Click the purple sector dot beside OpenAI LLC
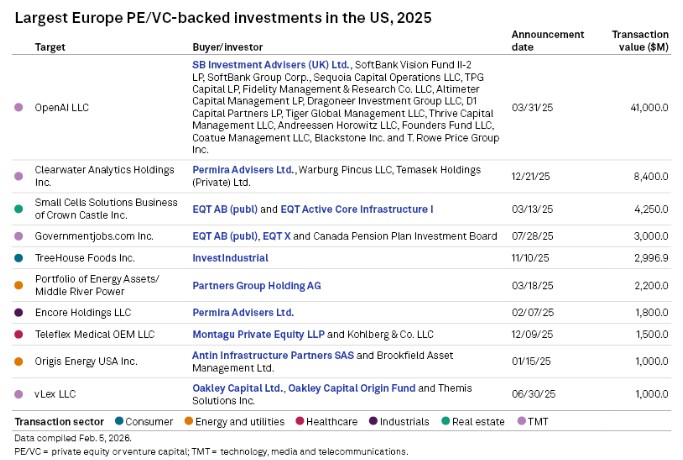 [19, 107]
